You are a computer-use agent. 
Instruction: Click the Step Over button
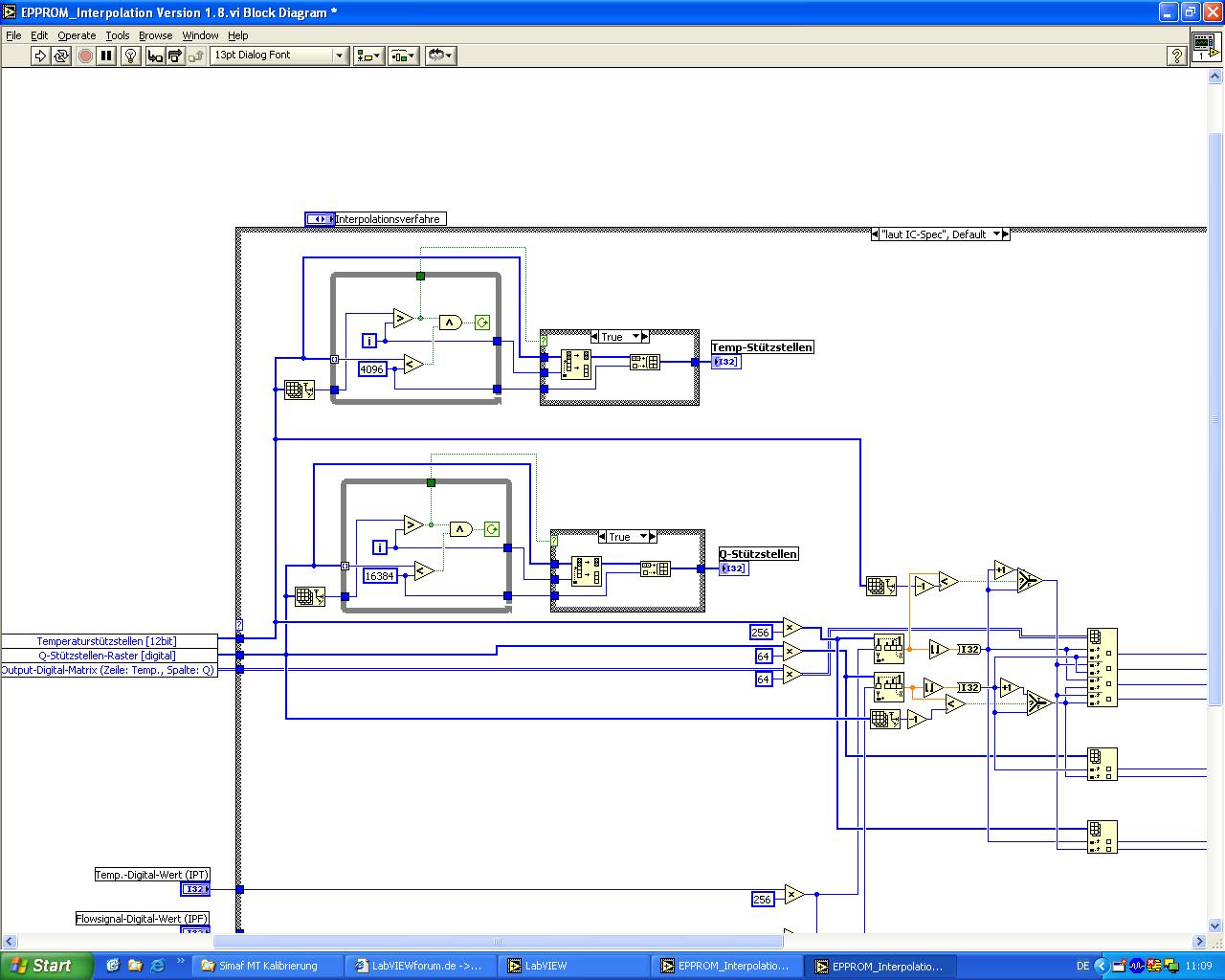tap(175, 56)
